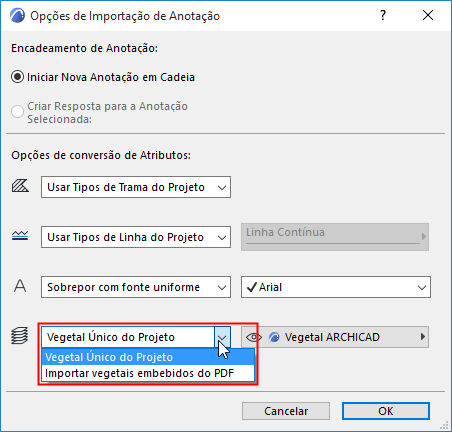Click the Cancelar button
The height and width of the screenshot is (432, 452).
[x=286, y=411]
